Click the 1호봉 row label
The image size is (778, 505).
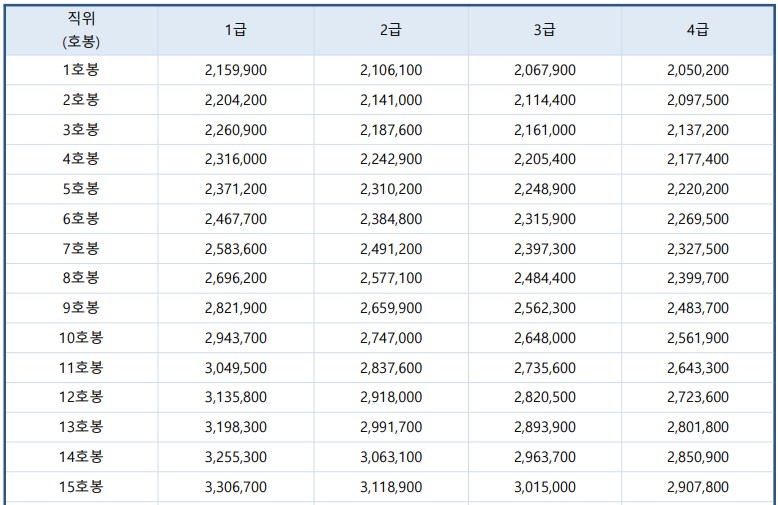coord(81,69)
